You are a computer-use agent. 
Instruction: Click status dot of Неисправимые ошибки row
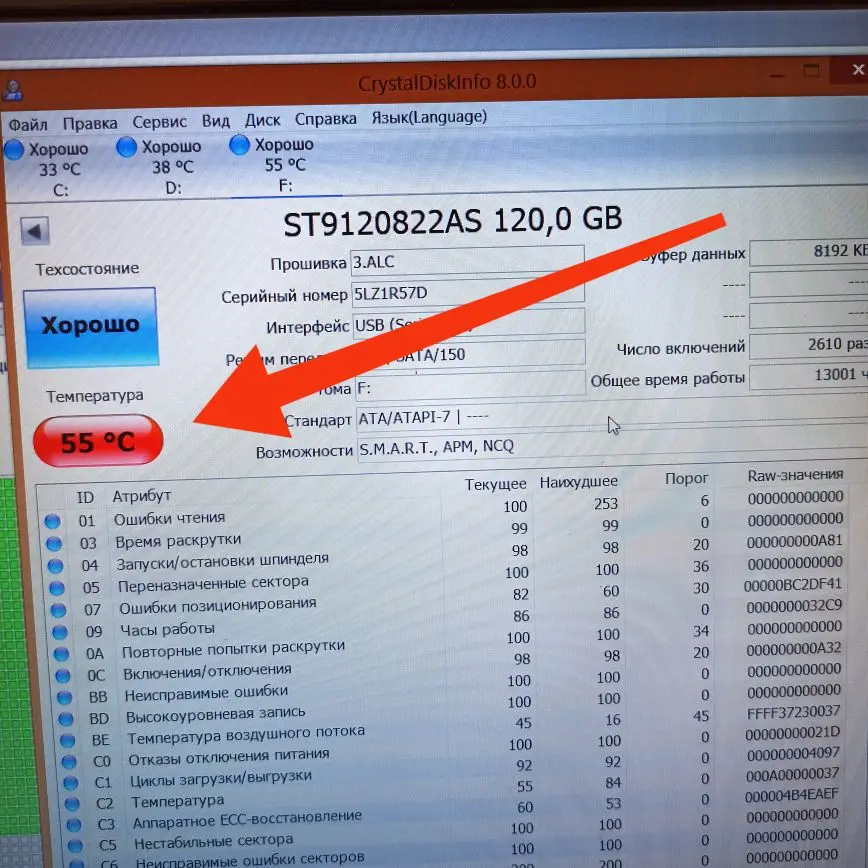[x=65, y=697]
